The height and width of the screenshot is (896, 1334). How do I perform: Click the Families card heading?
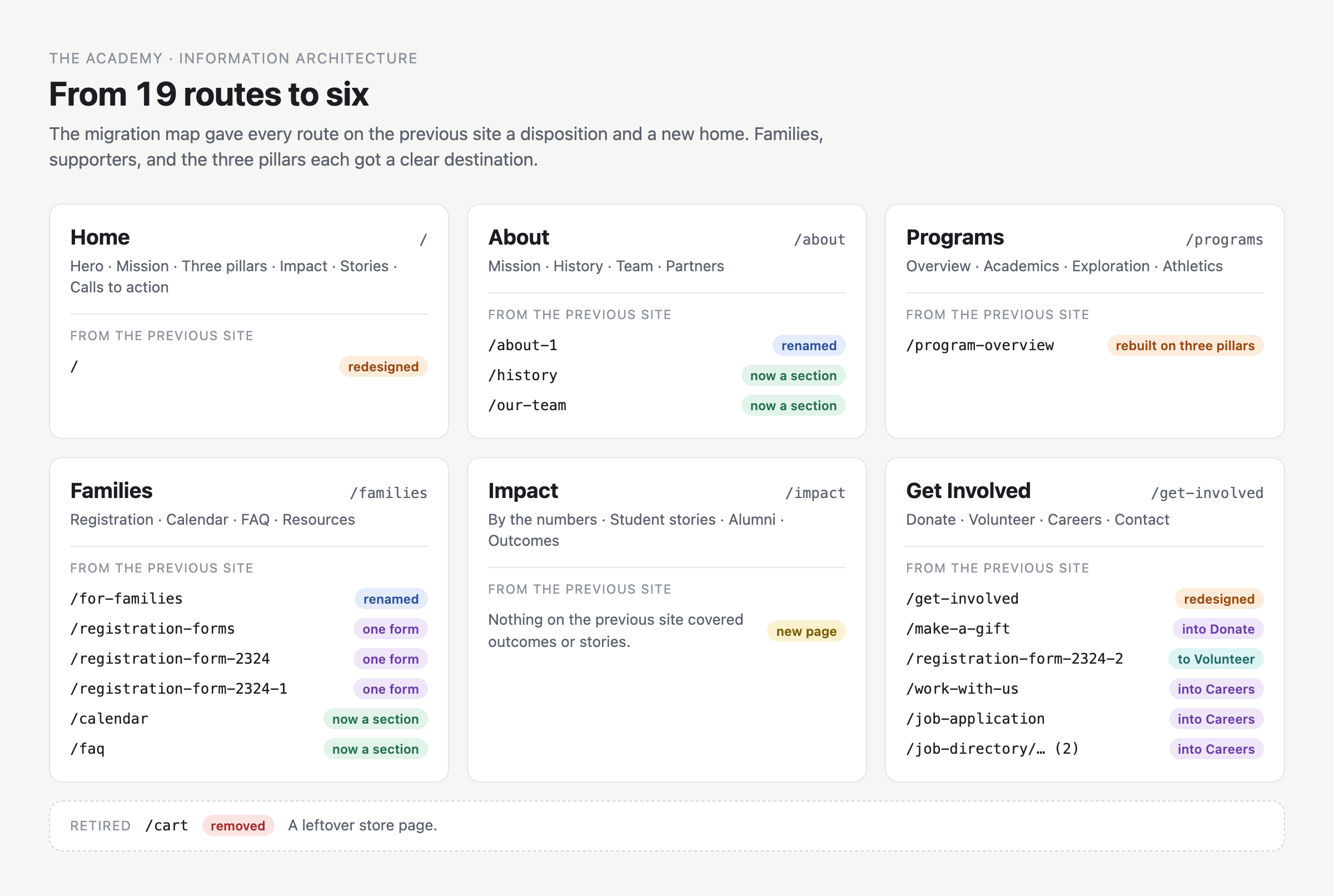(x=111, y=491)
